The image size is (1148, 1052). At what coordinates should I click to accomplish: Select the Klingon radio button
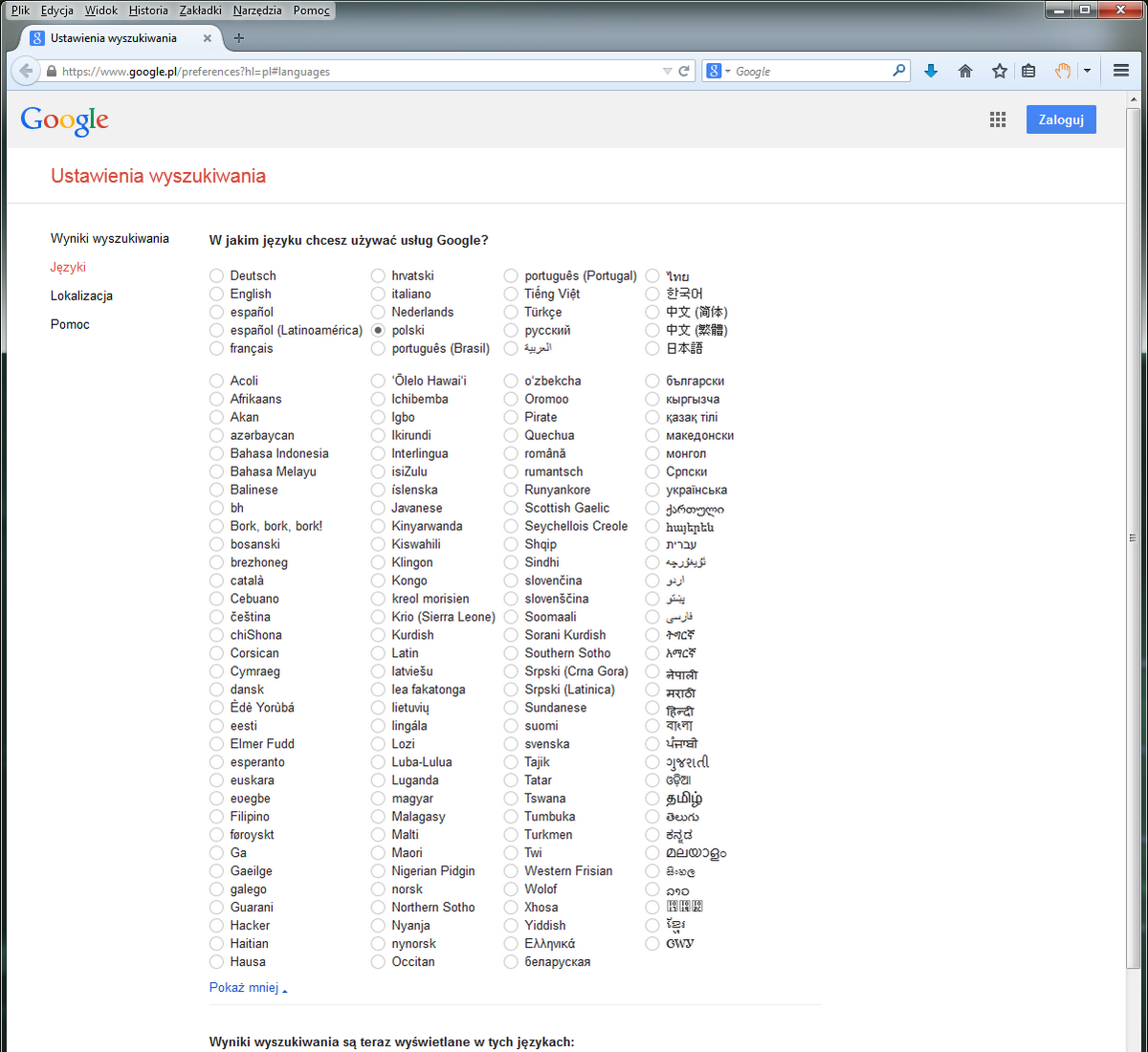click(378, 562)
